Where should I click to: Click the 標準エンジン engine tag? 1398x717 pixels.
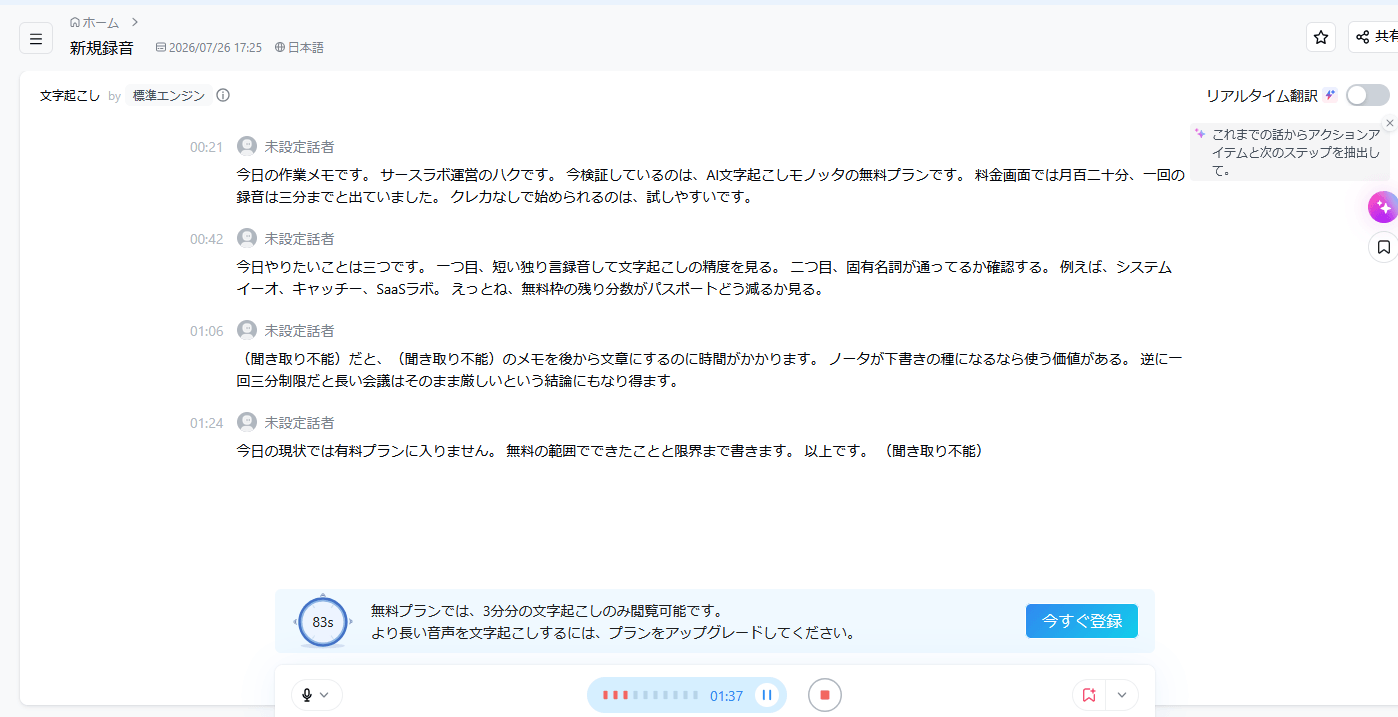(x=169, y=96)
